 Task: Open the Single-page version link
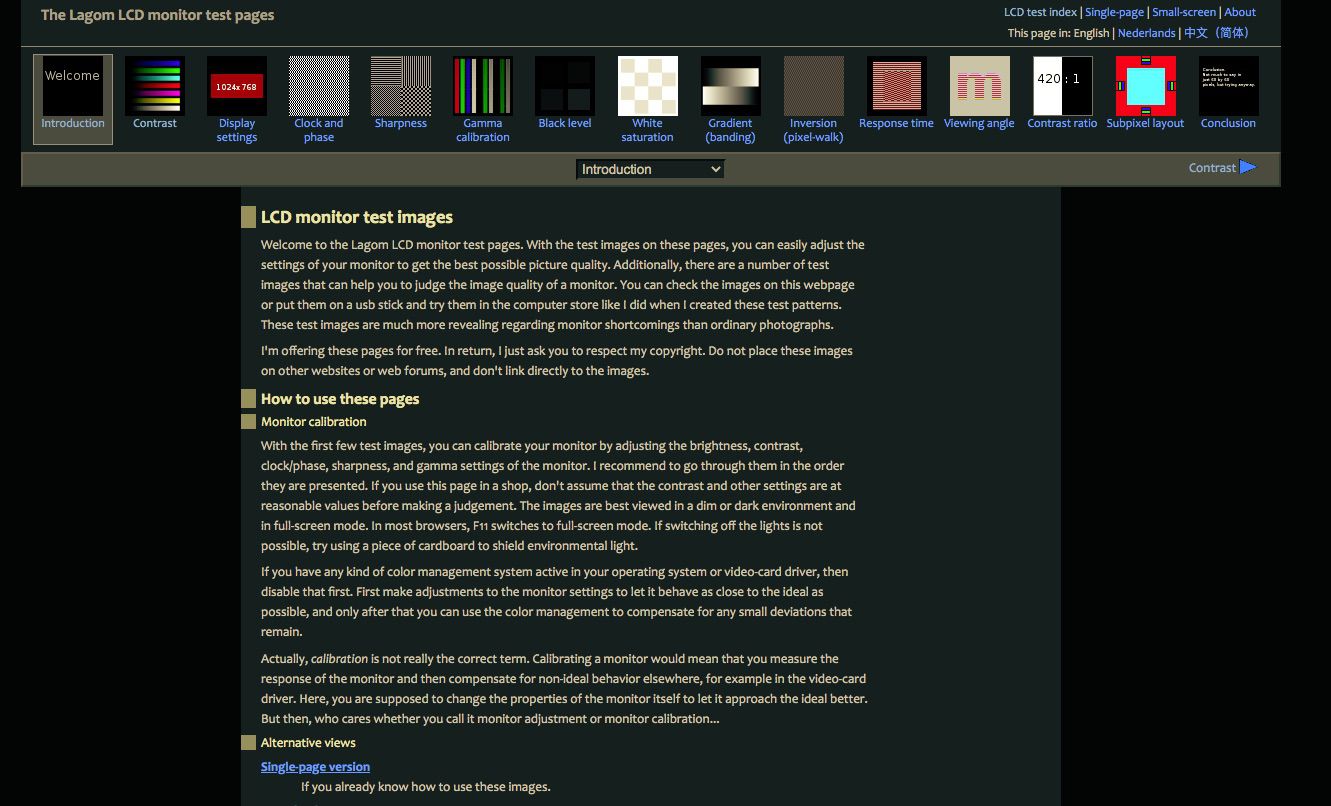click(x=315, y=767)
